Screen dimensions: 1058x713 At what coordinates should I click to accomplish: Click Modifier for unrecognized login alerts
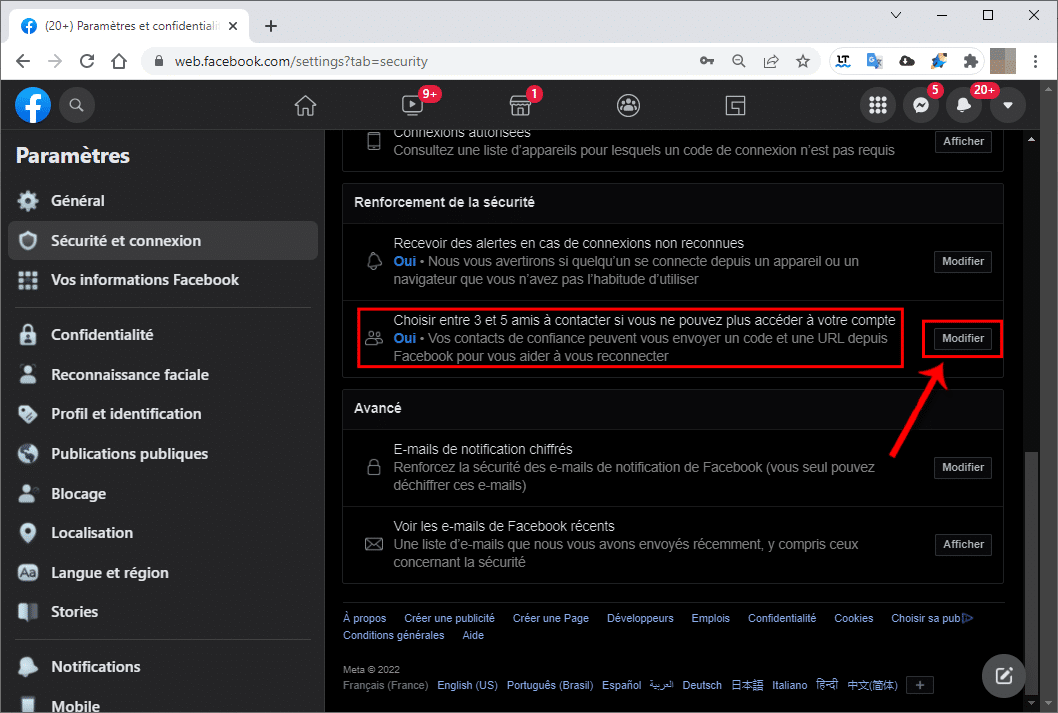pos(963,262)
